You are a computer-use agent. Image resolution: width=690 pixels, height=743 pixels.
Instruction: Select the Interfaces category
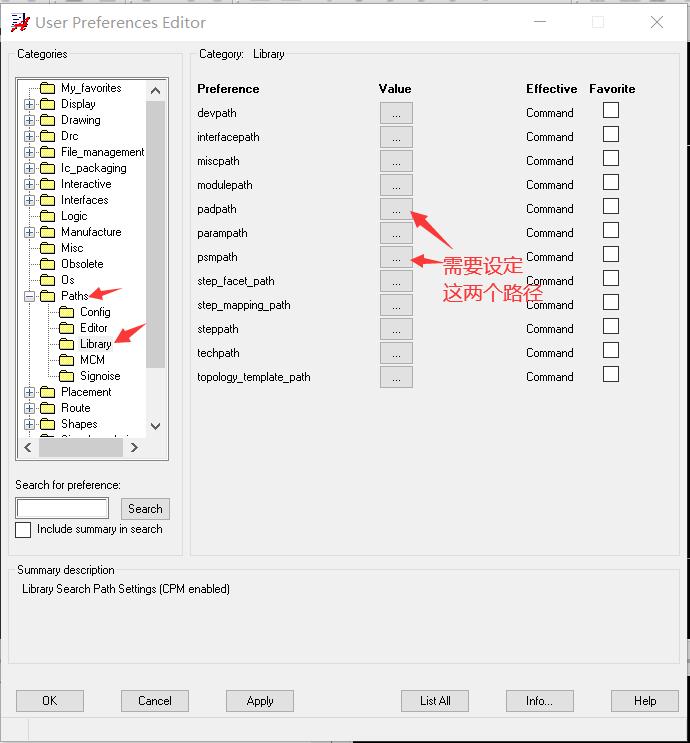[84, 200]
